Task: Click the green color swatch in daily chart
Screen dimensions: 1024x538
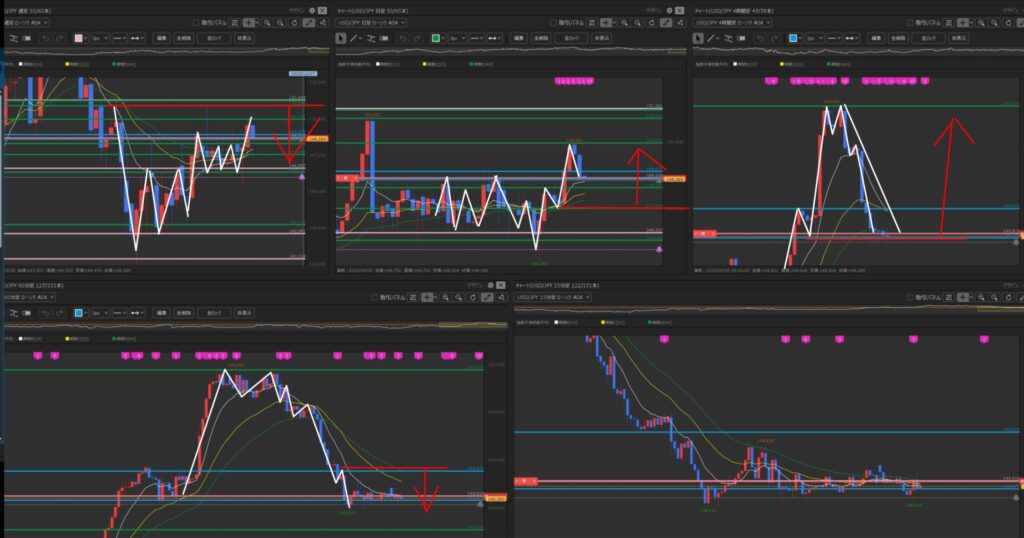Action: [436, 37]
